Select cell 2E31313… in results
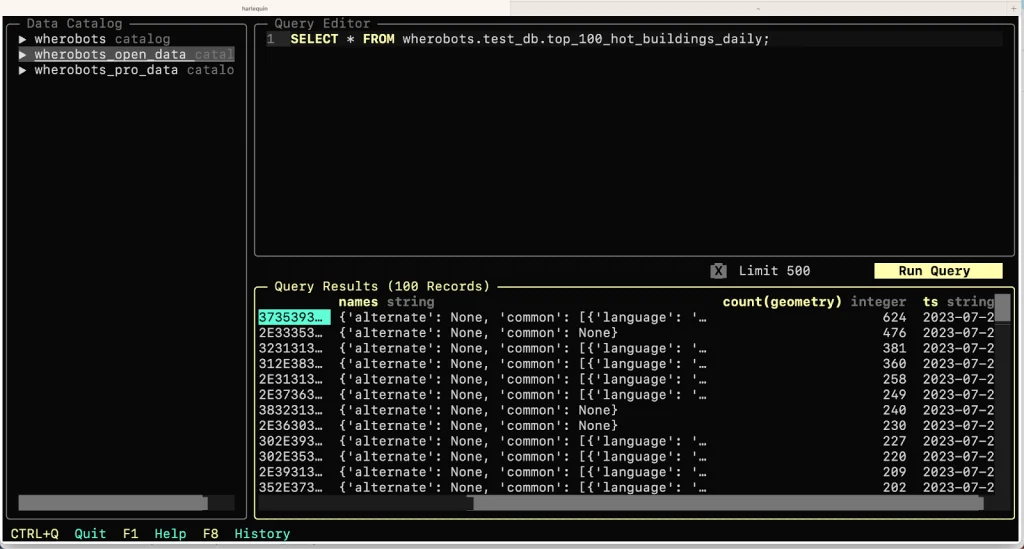The width and height of the screenshot is (1024, 549). click(291, 379)
